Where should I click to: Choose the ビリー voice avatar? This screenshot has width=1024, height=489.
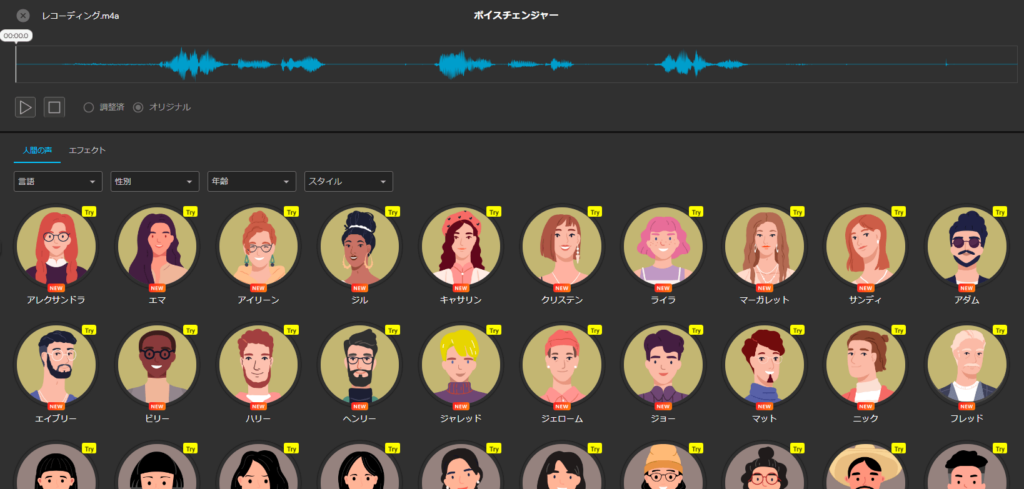[x=157, y=366]
